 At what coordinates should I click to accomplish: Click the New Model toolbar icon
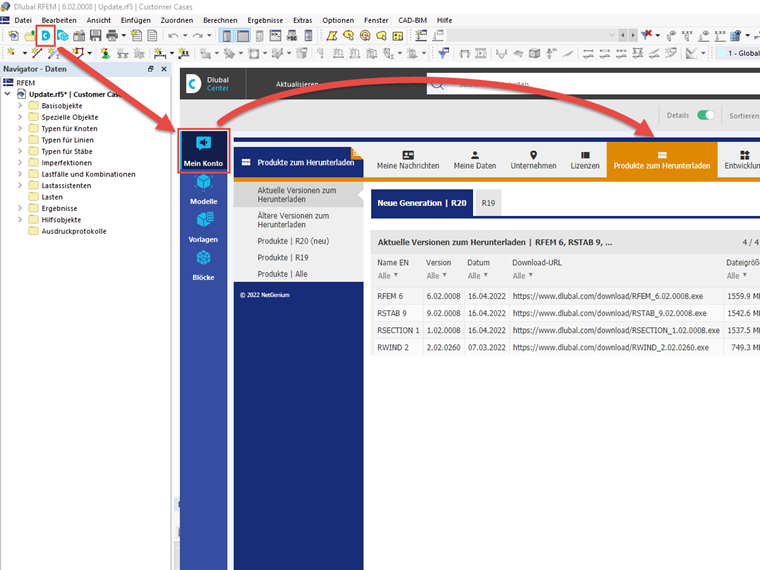pos(14,35)
